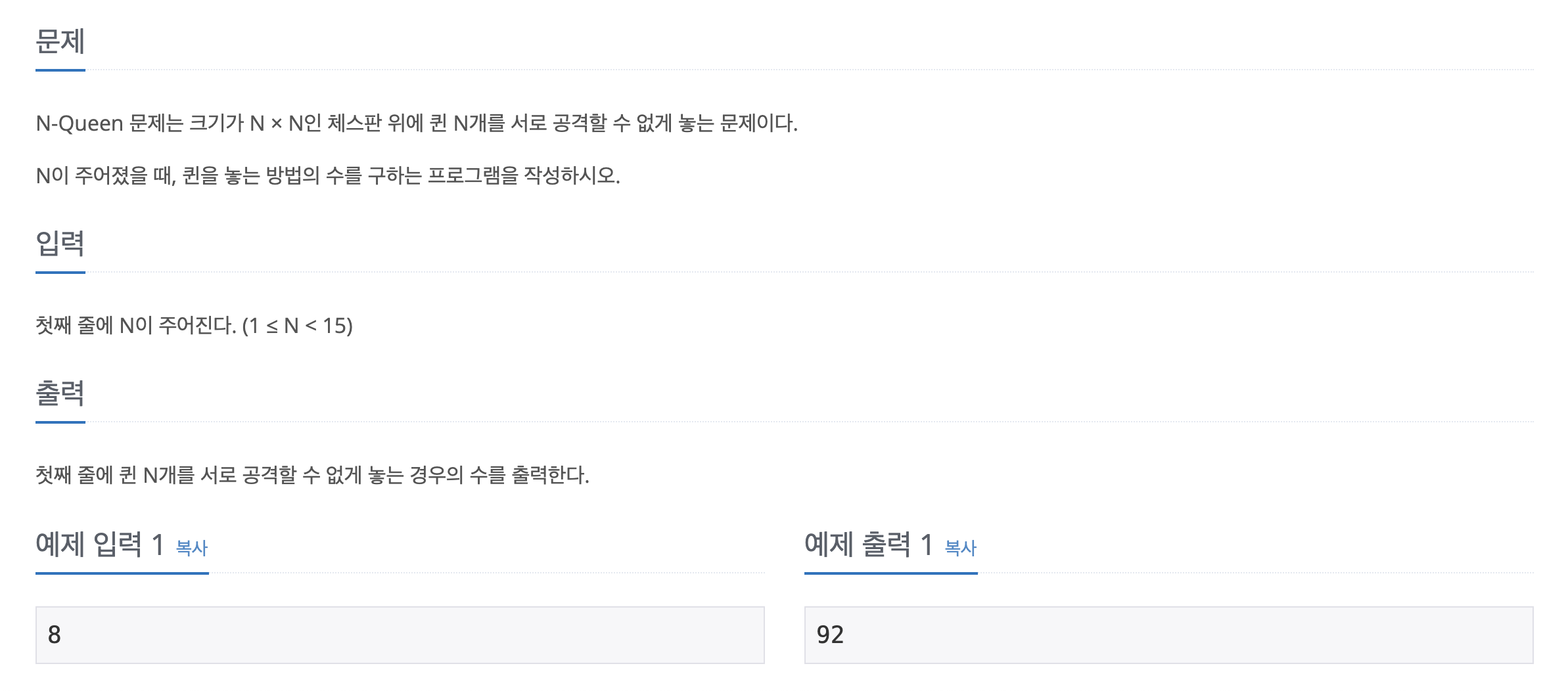Viewport: 1568px width, 691px height.
Task: Click the 출력 section heading
Action: [60, 393]
